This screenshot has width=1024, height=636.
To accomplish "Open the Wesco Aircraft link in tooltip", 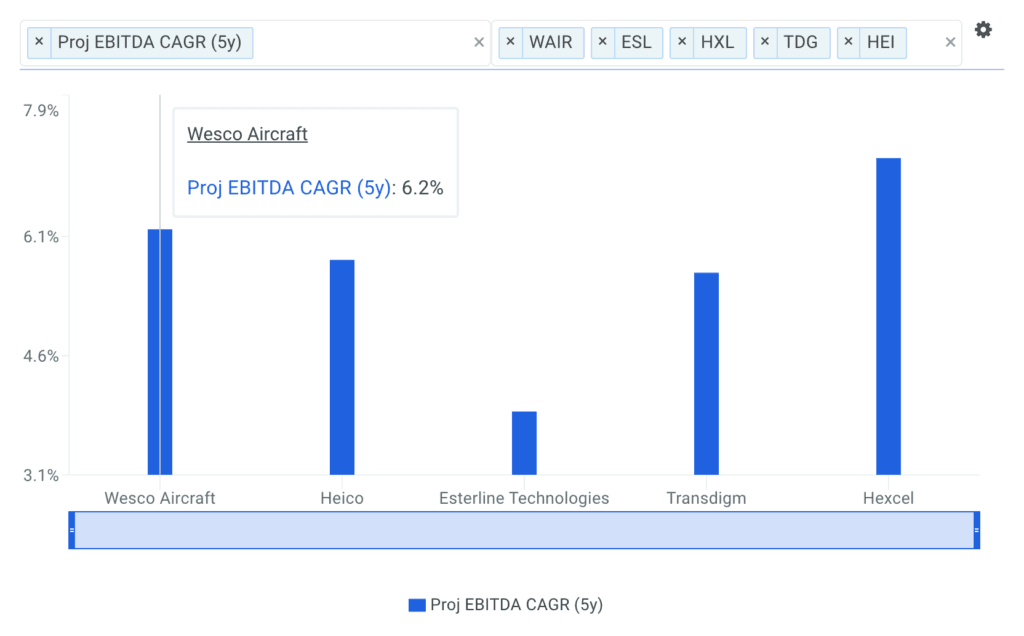I will pyautogui.click(x=247, y=134).
